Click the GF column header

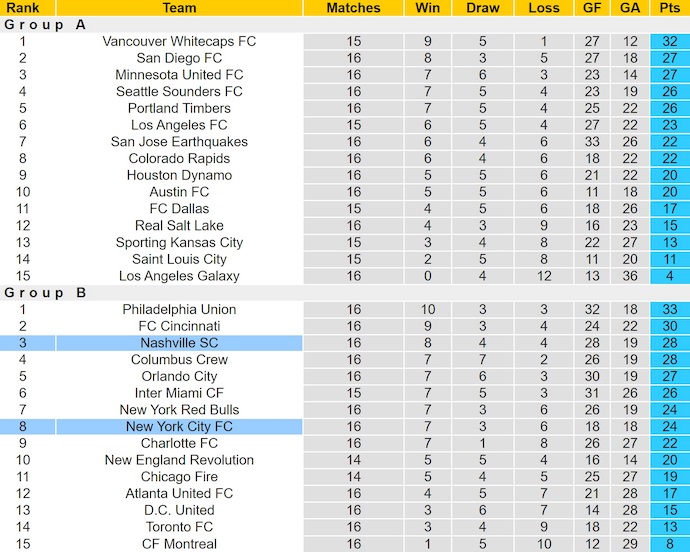pyautogui.click(x=593, y=8)
